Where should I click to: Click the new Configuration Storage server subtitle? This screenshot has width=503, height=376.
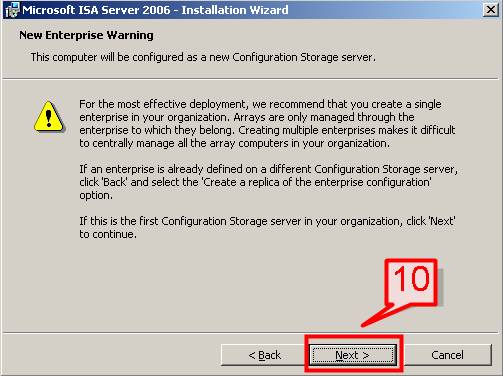pyautogui.click(x=203, y=57)
